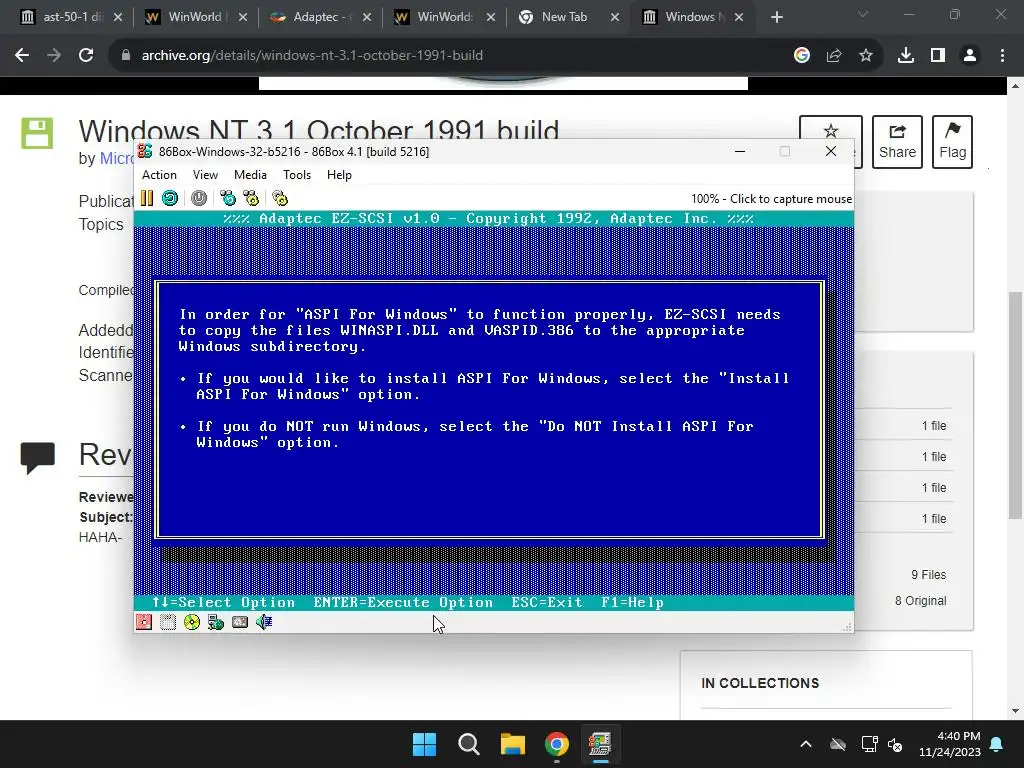This screenshot has width=1024, height=768.
Task: Click the sound speaker status icon
Action: [264, 622]
